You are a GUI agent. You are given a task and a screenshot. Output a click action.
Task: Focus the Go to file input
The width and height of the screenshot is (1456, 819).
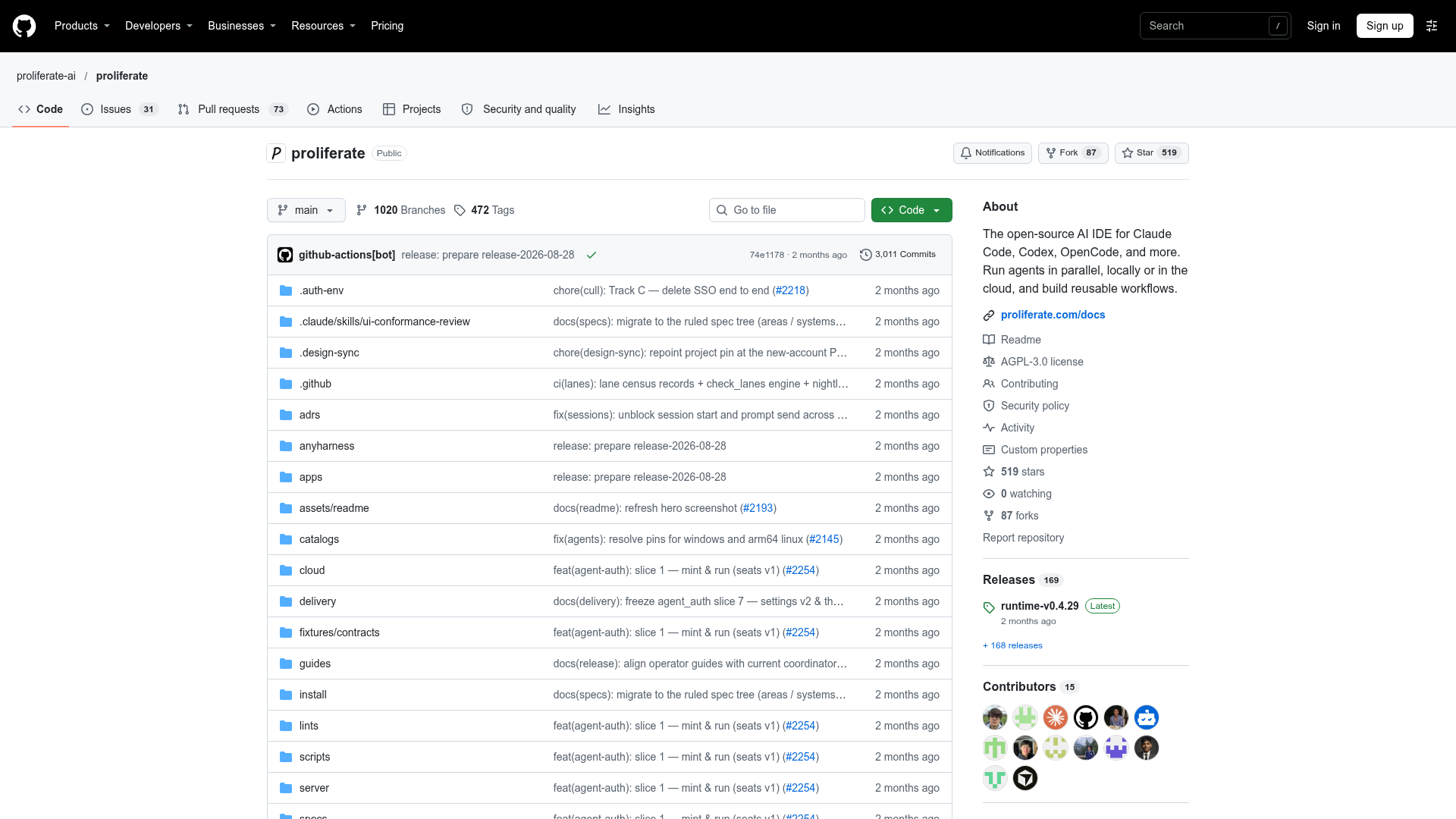coord(786,210)
